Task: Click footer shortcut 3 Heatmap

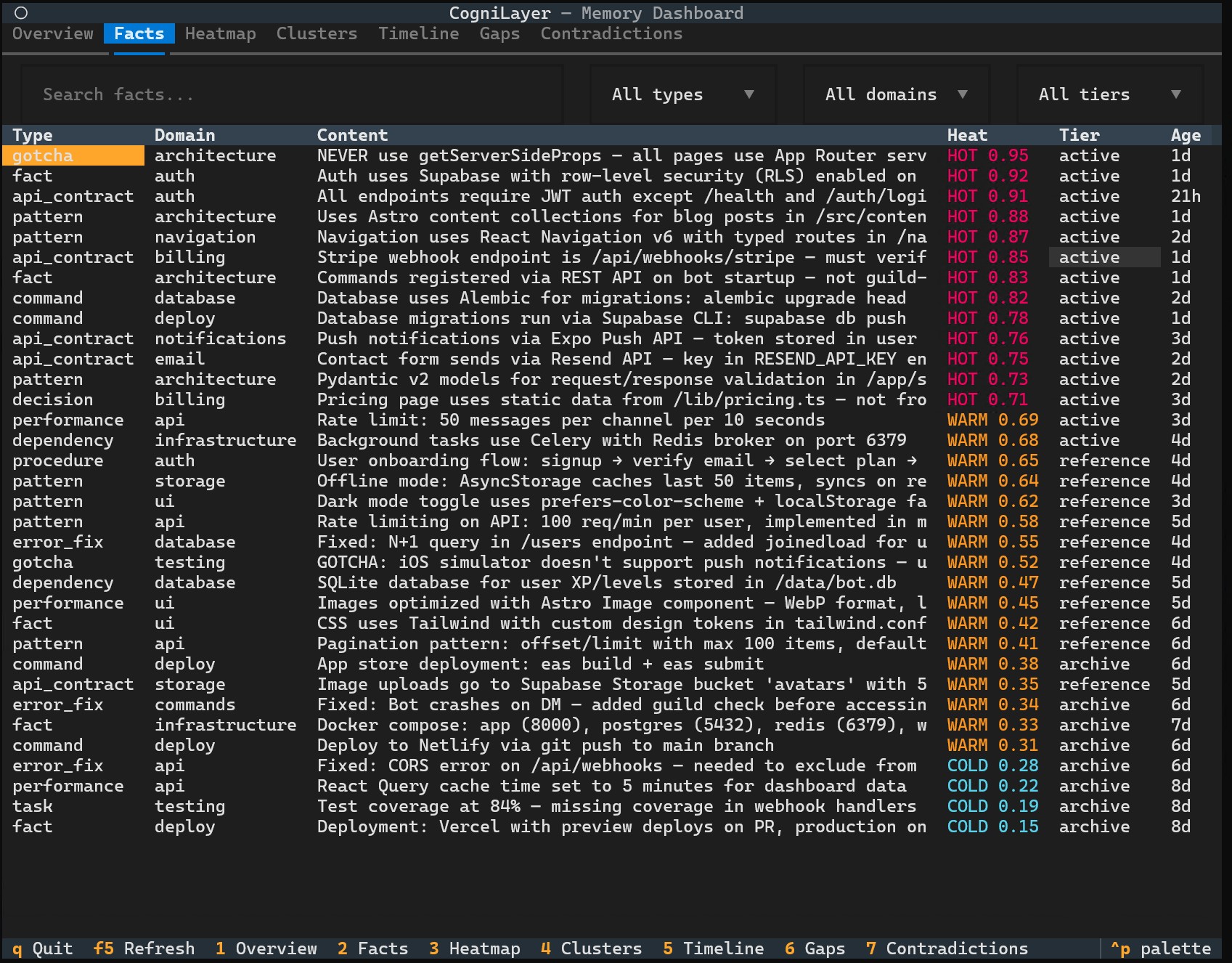Action: pyautogui.click(x=475, y=948)
